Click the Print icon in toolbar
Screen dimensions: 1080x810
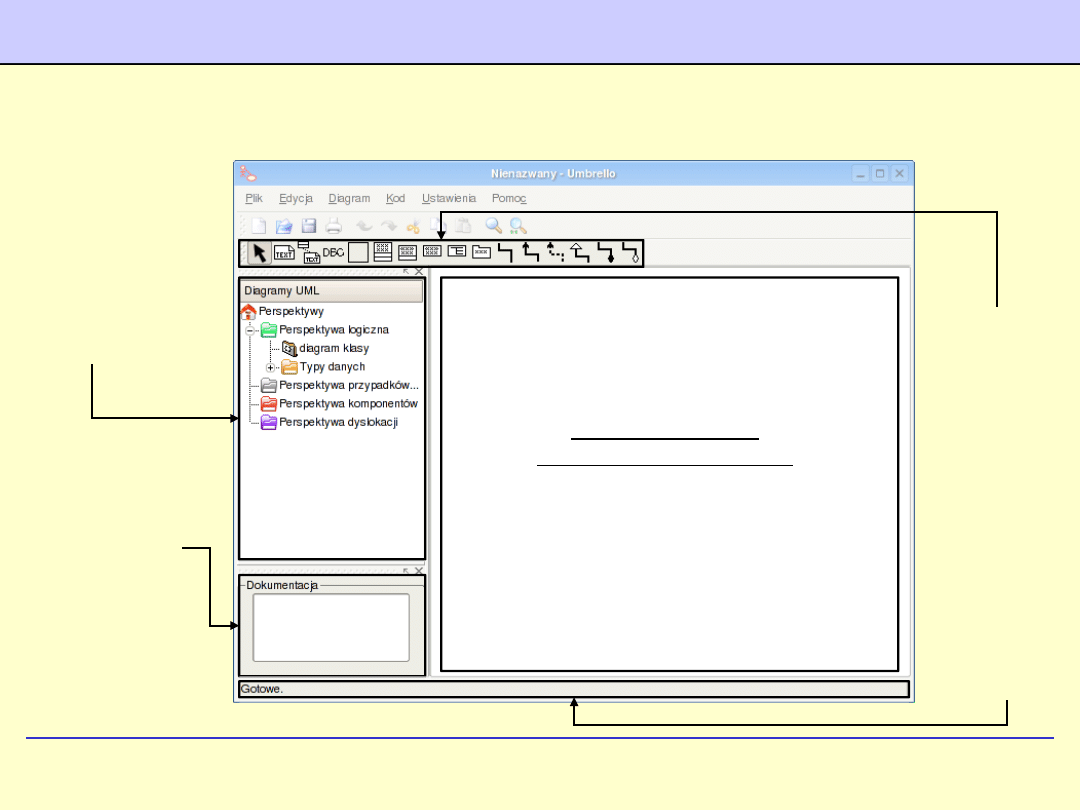[333, 226]
